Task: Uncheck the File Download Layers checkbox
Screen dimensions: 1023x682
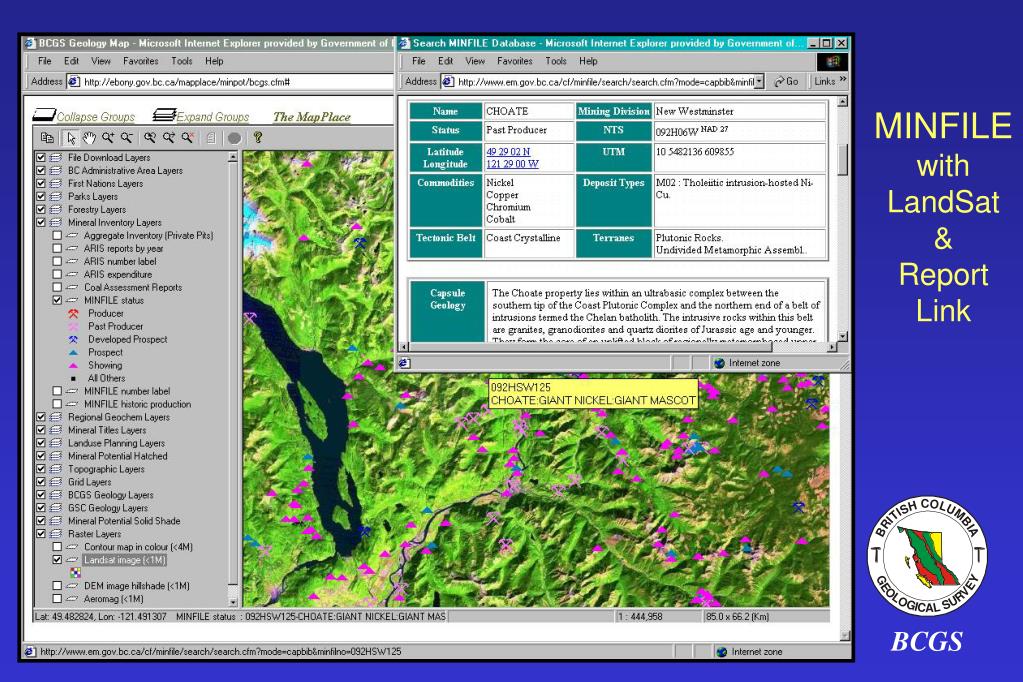Action: tap(41, 157)
